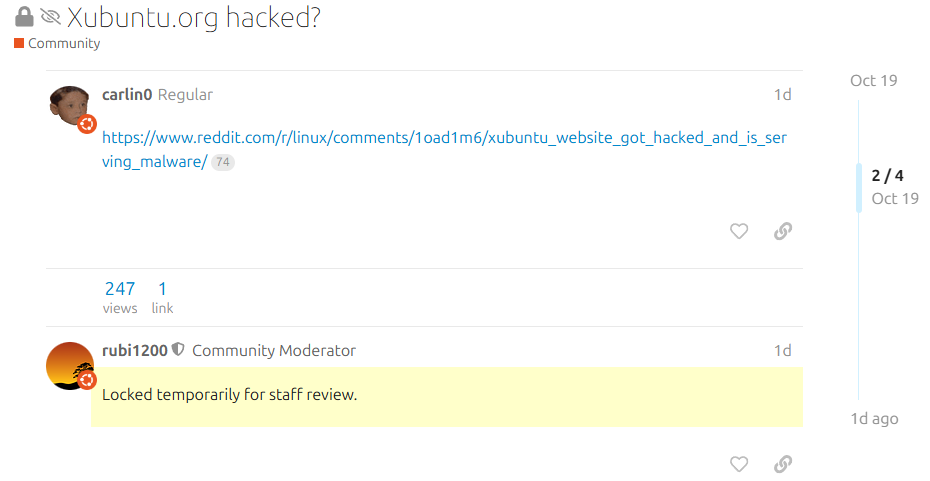Jump to Oct 19 at timeline top
Viewport: 930px width, 481px height.
(x=873, y=81)
